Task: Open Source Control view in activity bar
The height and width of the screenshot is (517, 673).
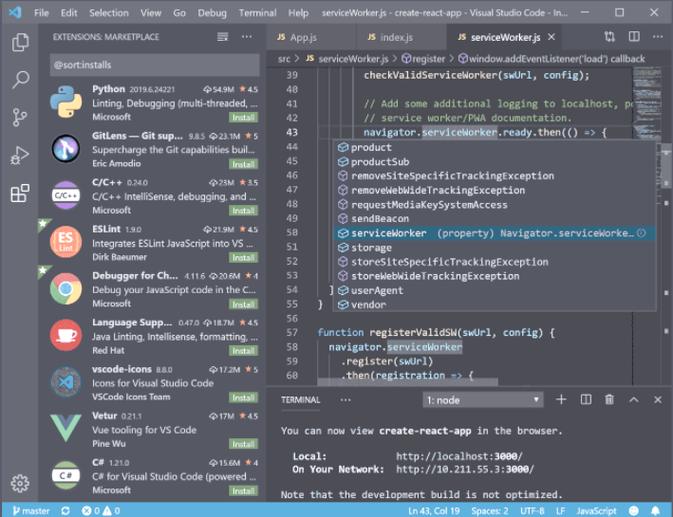Action: (x=19, y=117)
